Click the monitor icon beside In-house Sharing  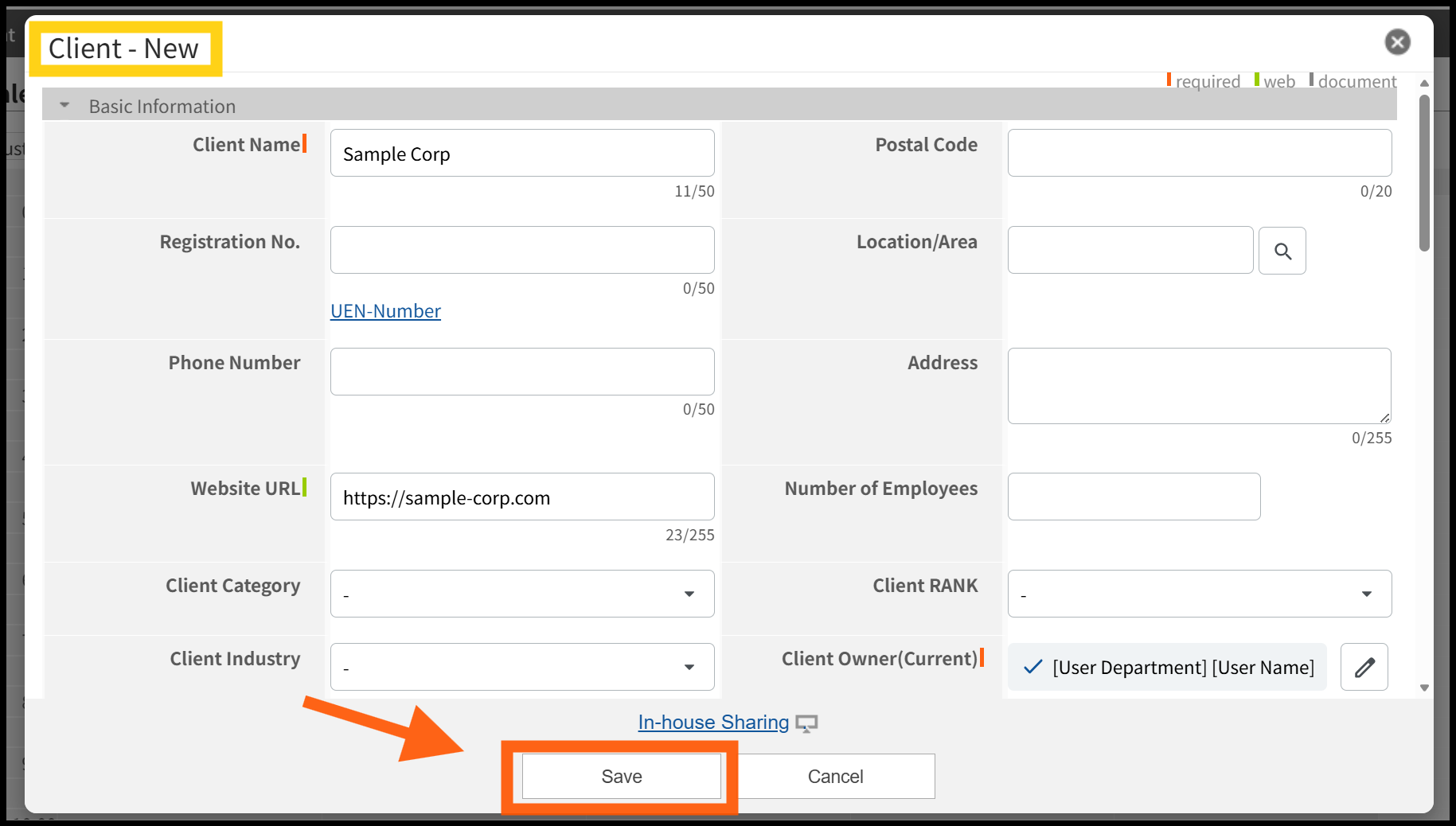click(x=806, y=723)
